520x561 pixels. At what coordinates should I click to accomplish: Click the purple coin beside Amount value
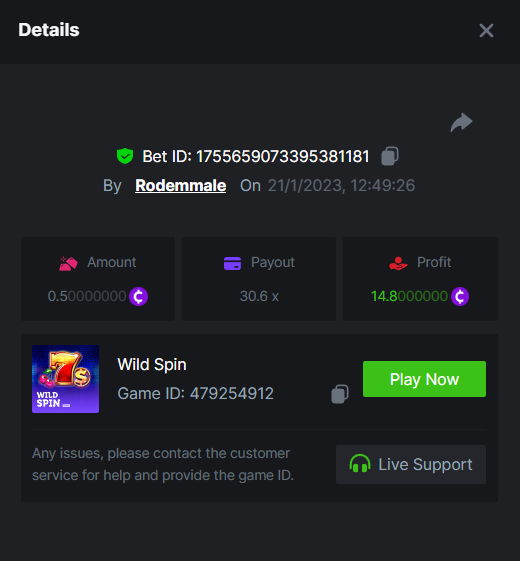138,296
